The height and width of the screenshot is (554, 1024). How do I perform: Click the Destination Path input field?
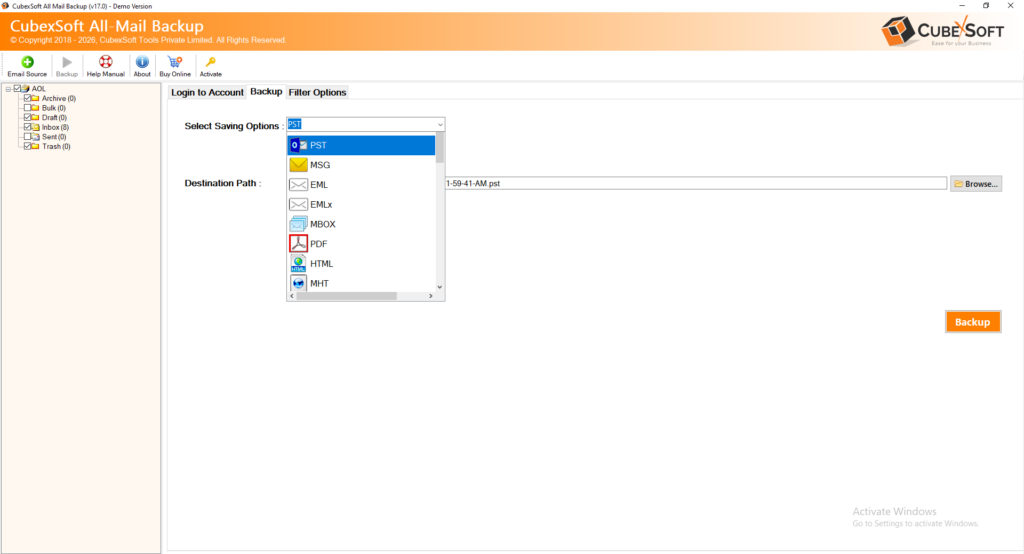click(696, 184)
